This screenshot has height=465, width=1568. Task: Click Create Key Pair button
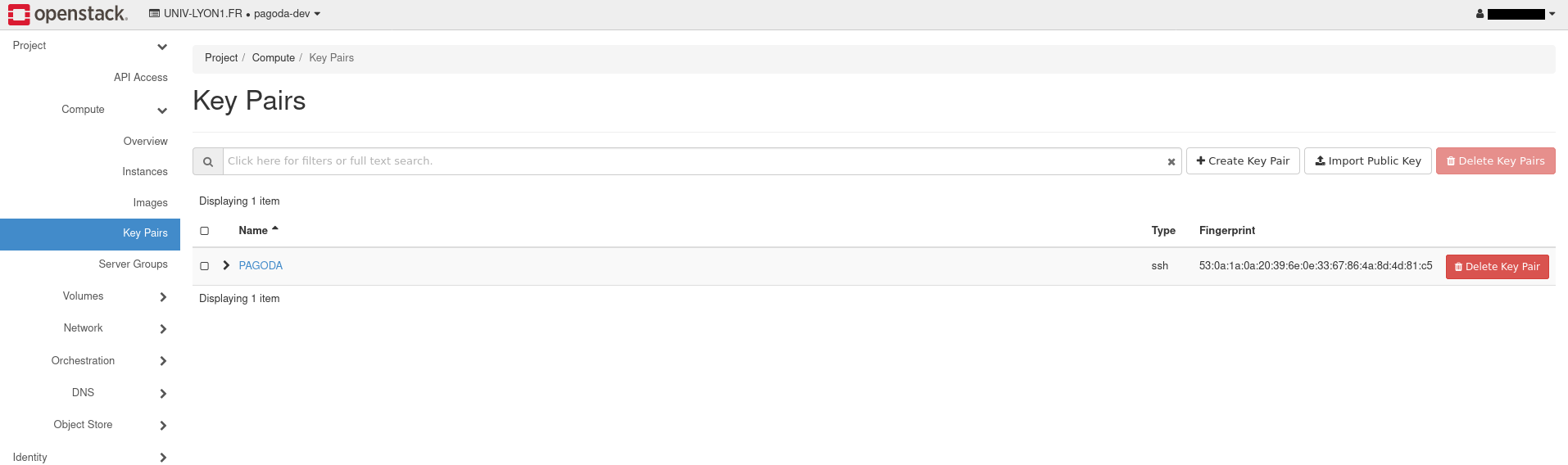tap(1243, 161)
